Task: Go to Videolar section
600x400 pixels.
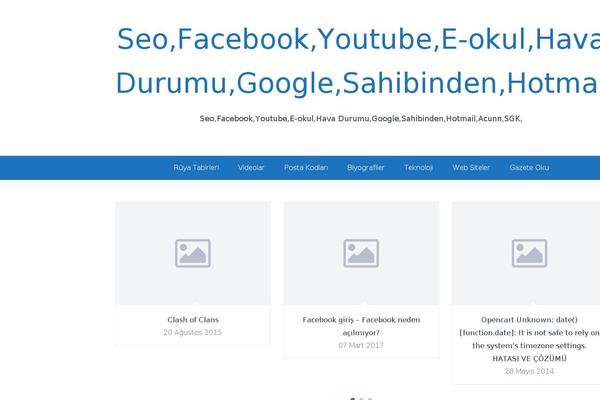Action: pyautogui.click(x=251, y=168)
